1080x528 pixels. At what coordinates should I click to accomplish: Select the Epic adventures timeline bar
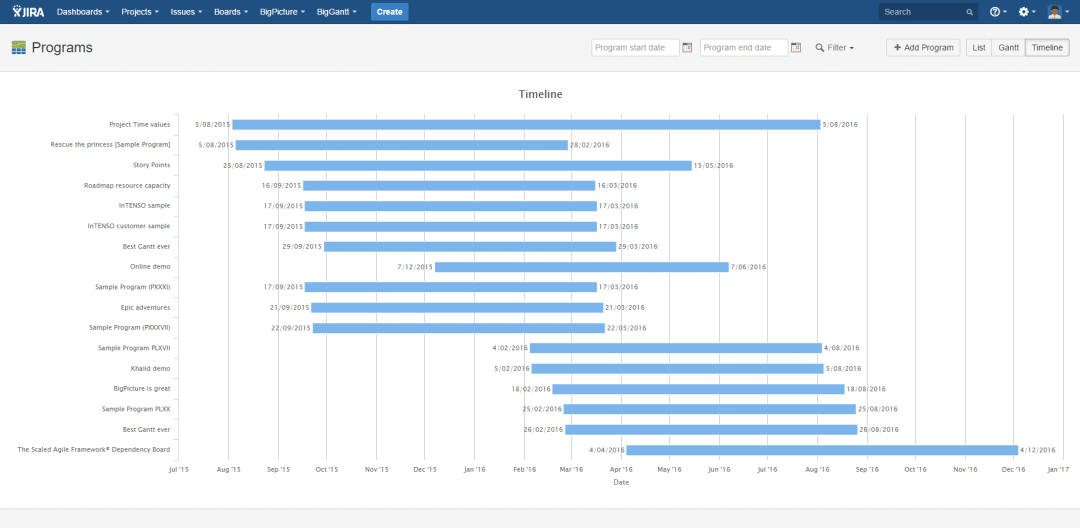pyautogui.click(x=457, y=308)
